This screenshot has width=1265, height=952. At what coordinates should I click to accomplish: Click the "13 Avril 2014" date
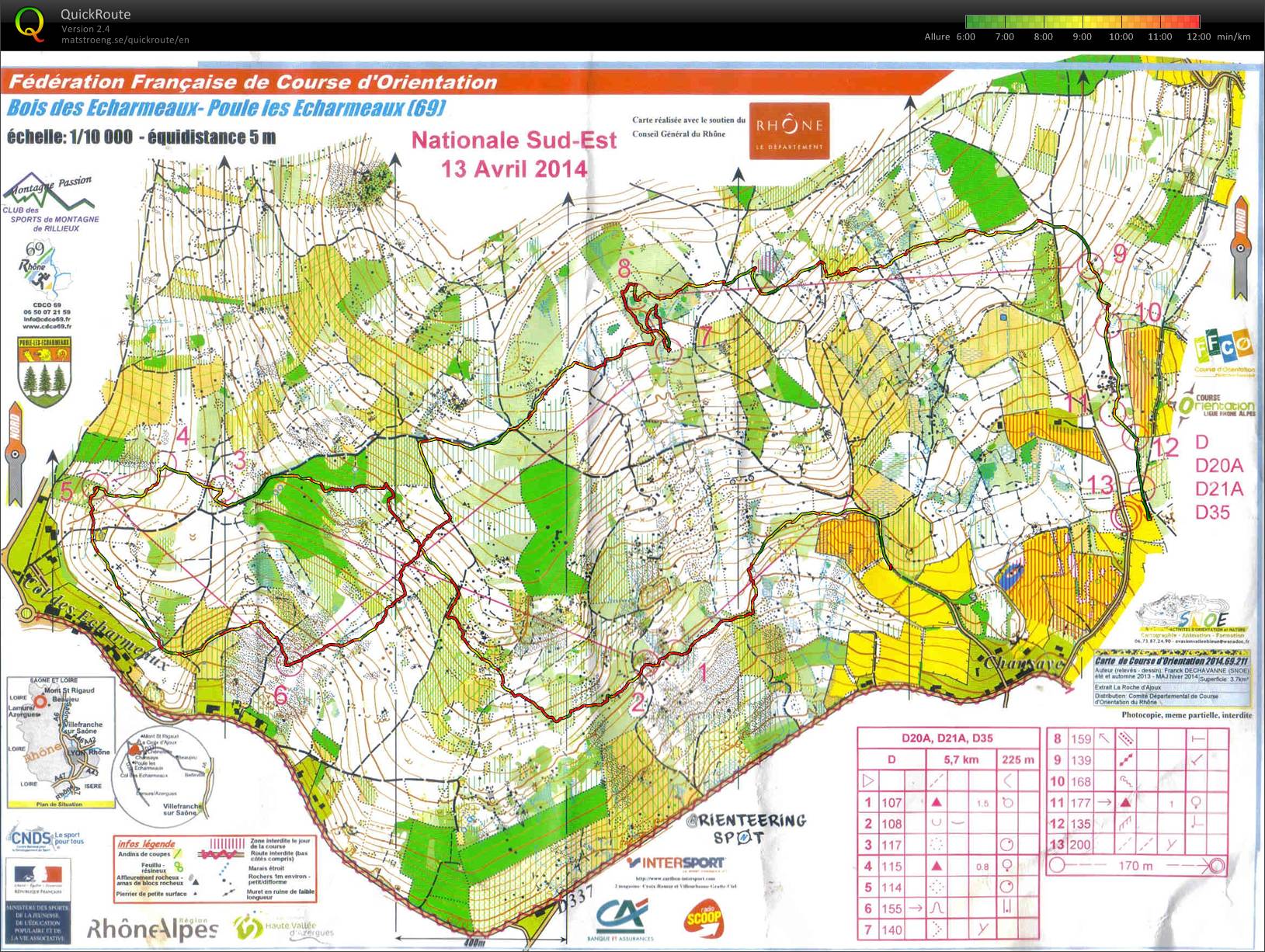pos(514,169)
